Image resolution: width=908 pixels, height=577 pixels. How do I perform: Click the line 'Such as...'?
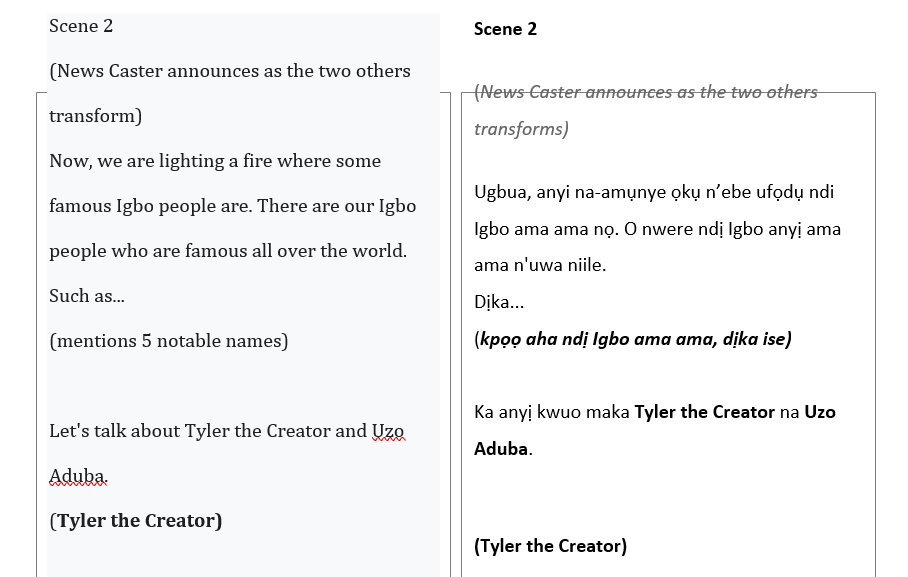[87, 296]
